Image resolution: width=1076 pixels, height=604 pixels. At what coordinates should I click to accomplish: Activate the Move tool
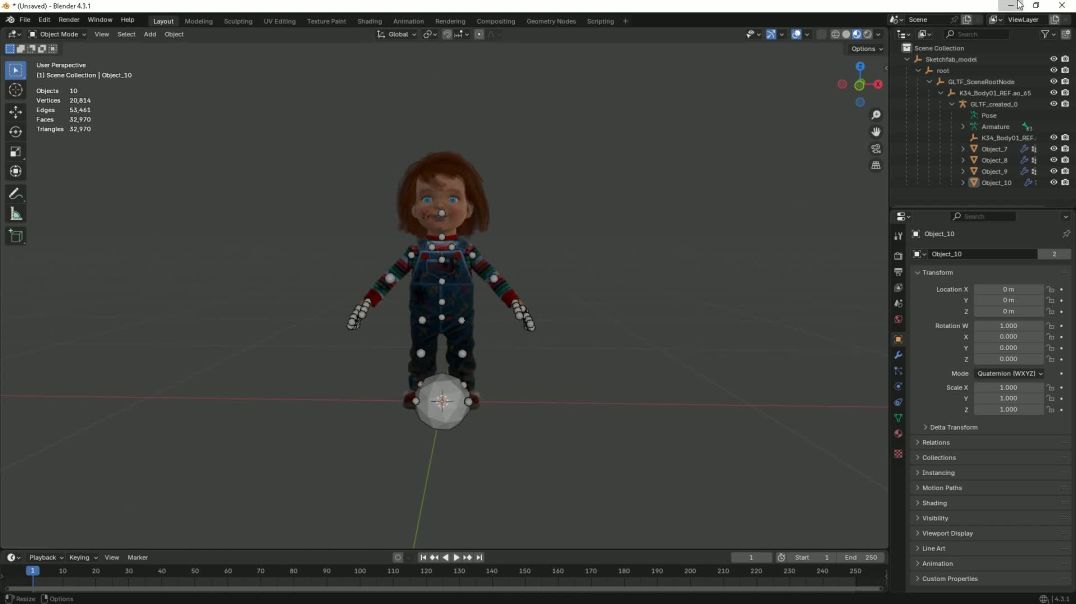tap(15, 112)
